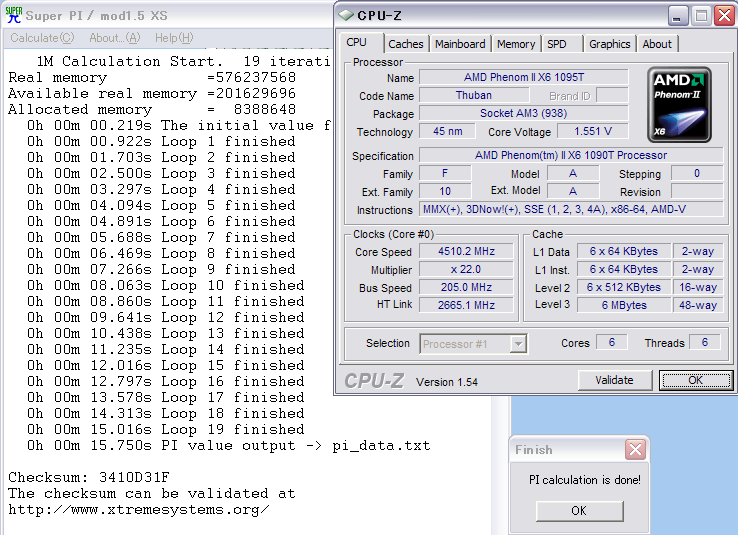Switch to the Graphics tab

pyautogui.click(x=610, y=44)
